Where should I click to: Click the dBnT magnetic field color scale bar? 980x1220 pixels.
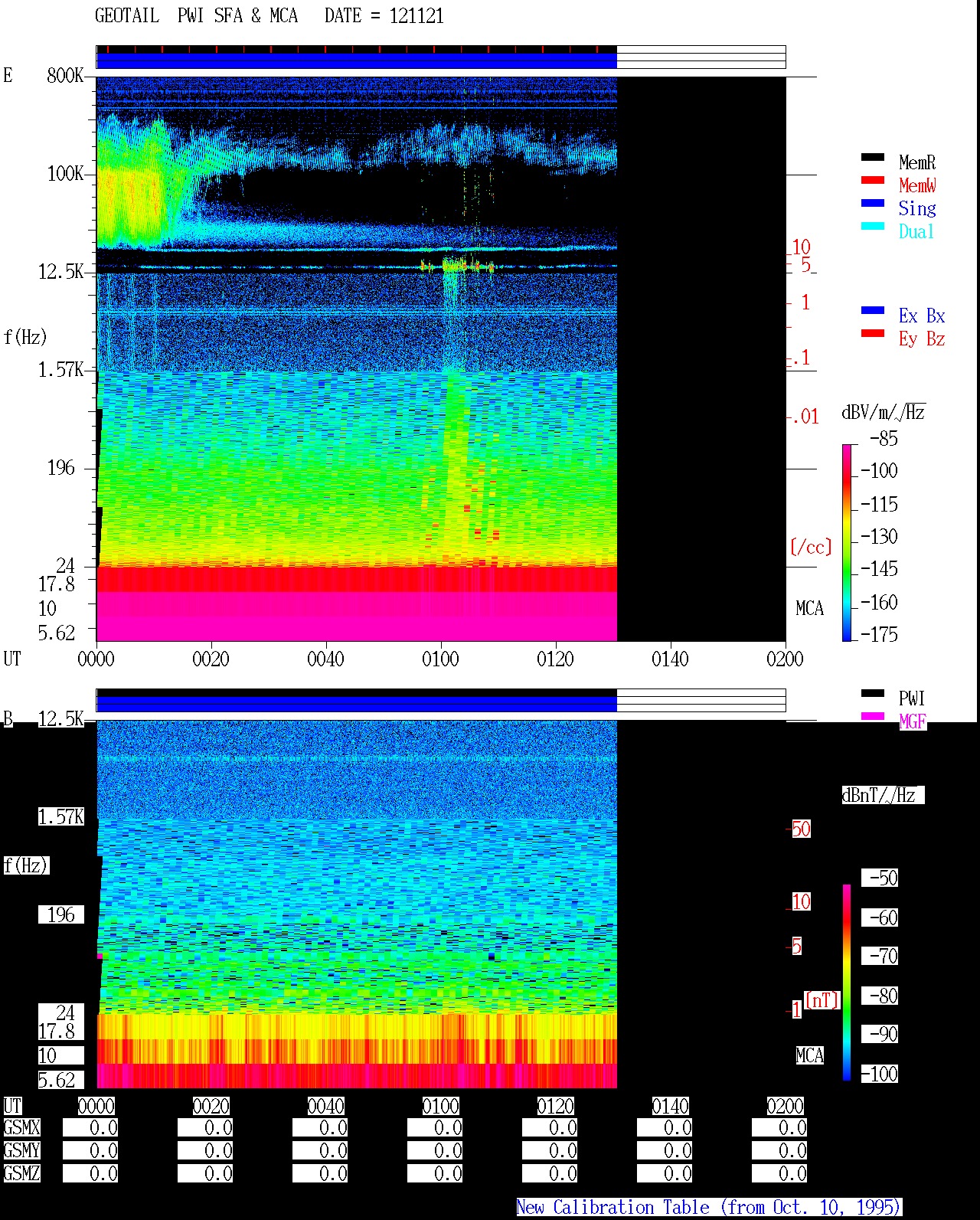click(847, 983)
